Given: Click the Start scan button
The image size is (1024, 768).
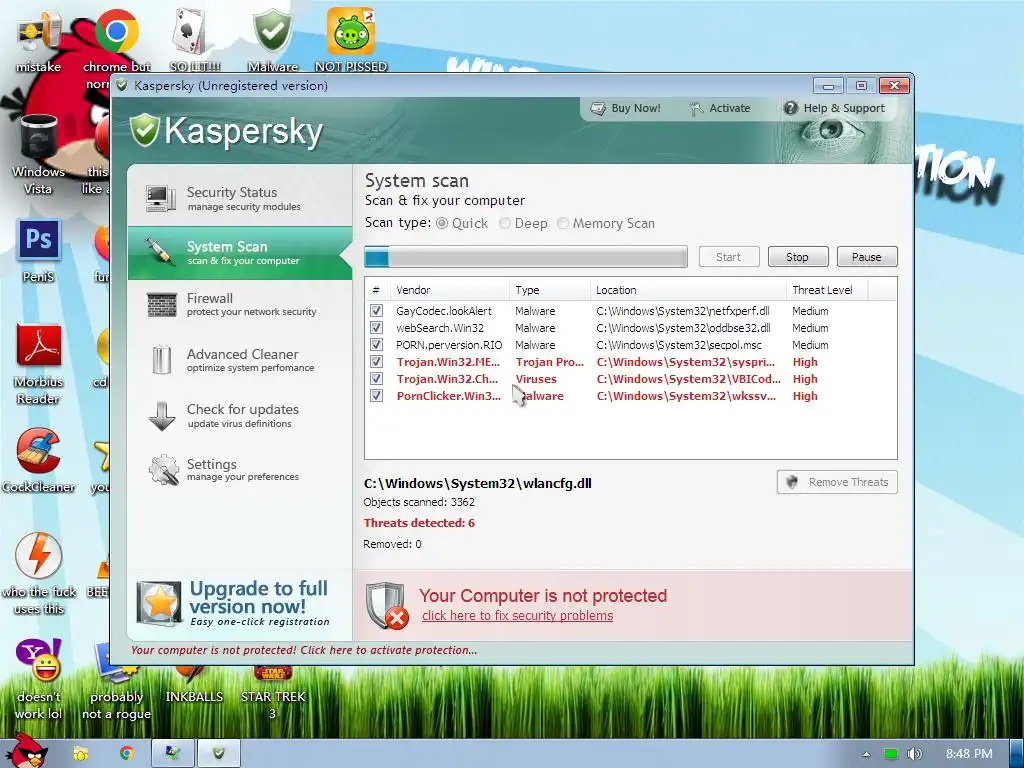Looking at the screenshot, I should [x=729, y=257].
